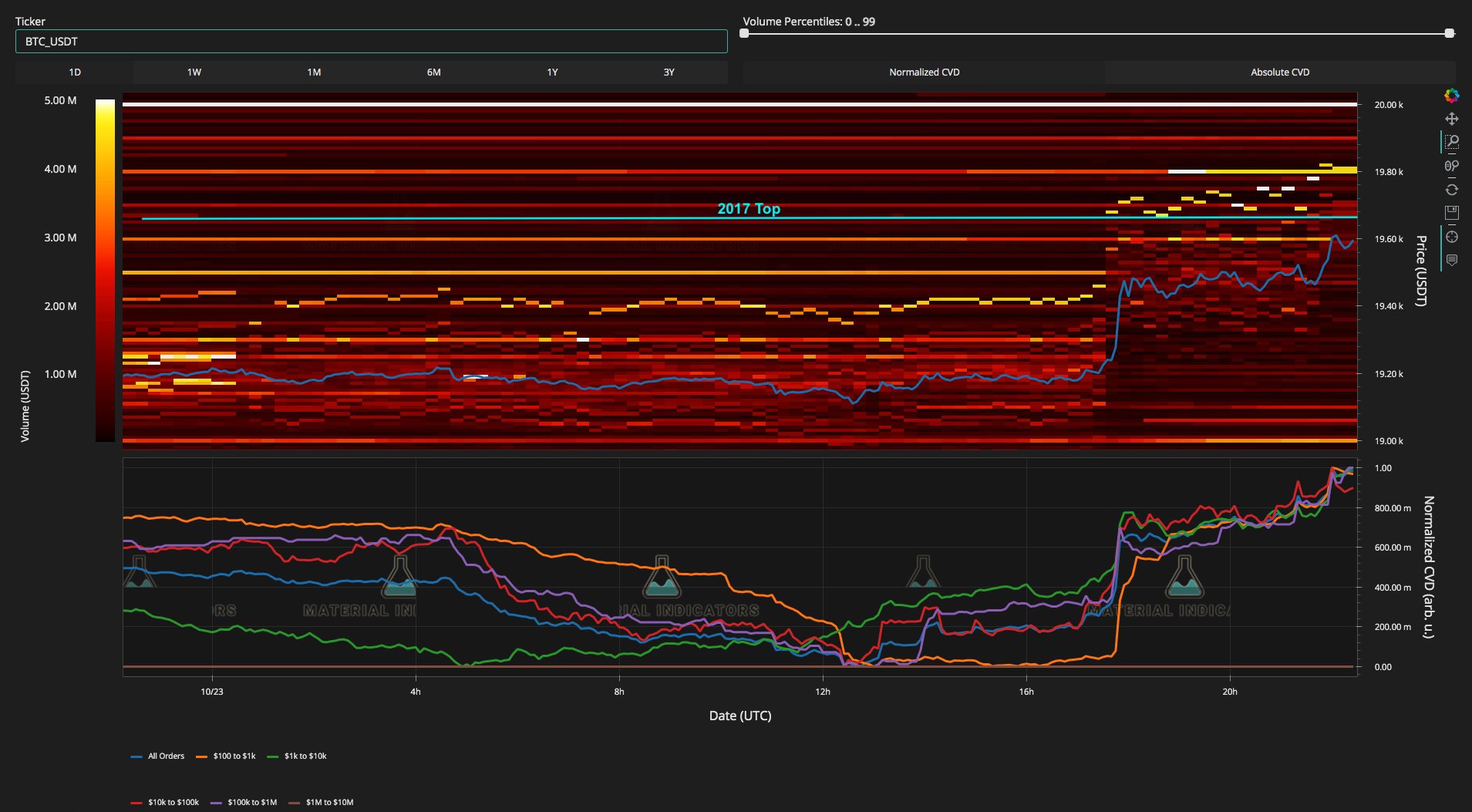Activate the Box Zoom tool
Viewport: 1472px width, 812px height.
pyautogui.click(x=1451, y=142)
